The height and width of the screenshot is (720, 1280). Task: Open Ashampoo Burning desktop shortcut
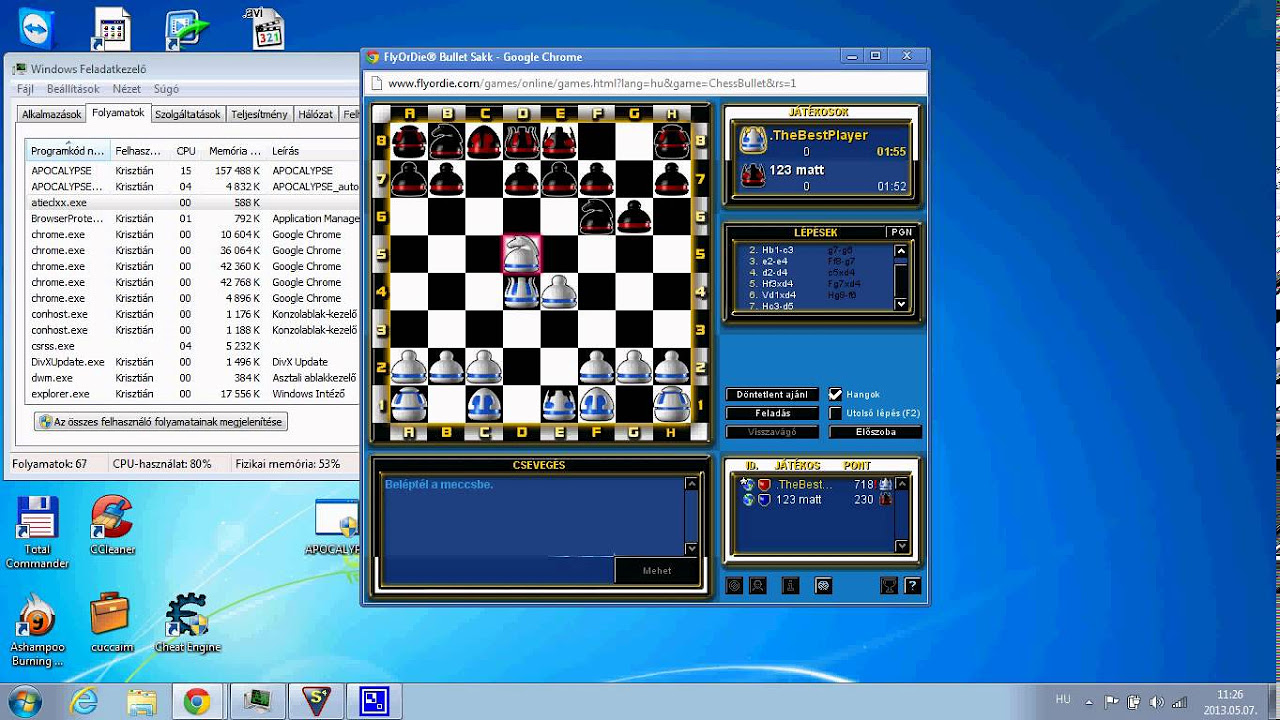click(x=37, y=629)
